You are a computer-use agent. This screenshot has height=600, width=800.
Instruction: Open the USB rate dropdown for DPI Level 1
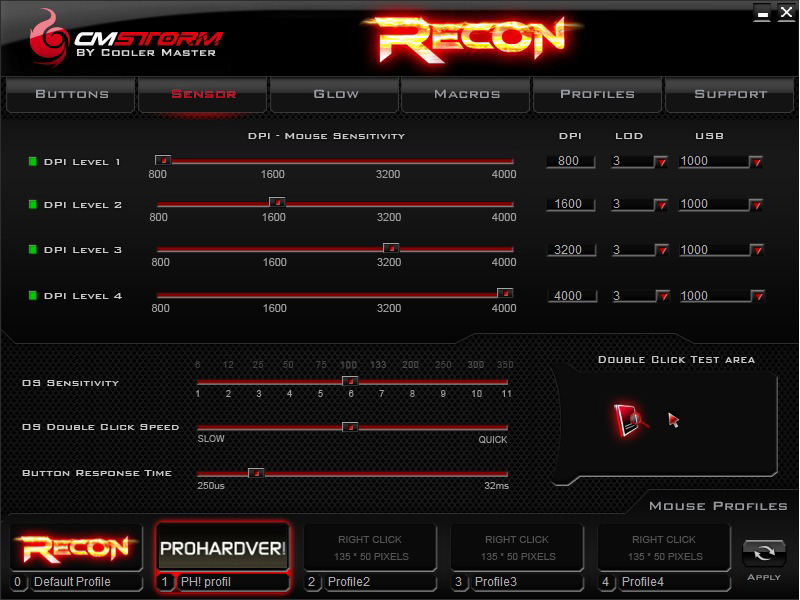click(x=756, y=162)
